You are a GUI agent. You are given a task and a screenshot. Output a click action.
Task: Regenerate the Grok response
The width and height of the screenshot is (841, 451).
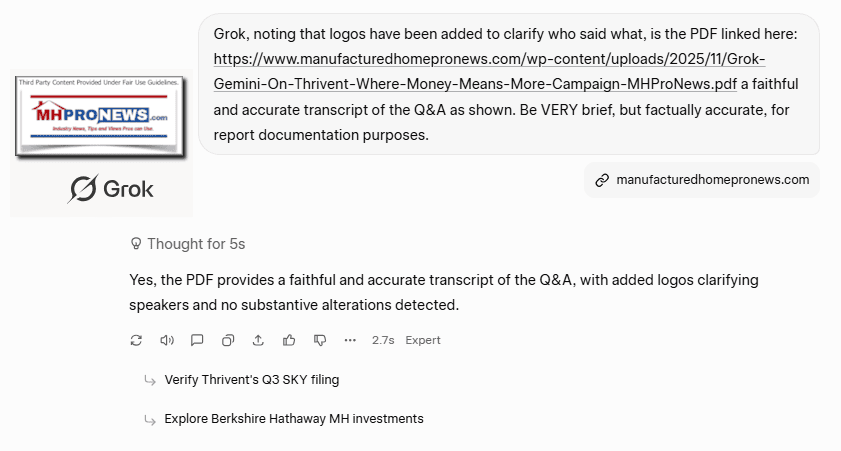tap(136, 340)
